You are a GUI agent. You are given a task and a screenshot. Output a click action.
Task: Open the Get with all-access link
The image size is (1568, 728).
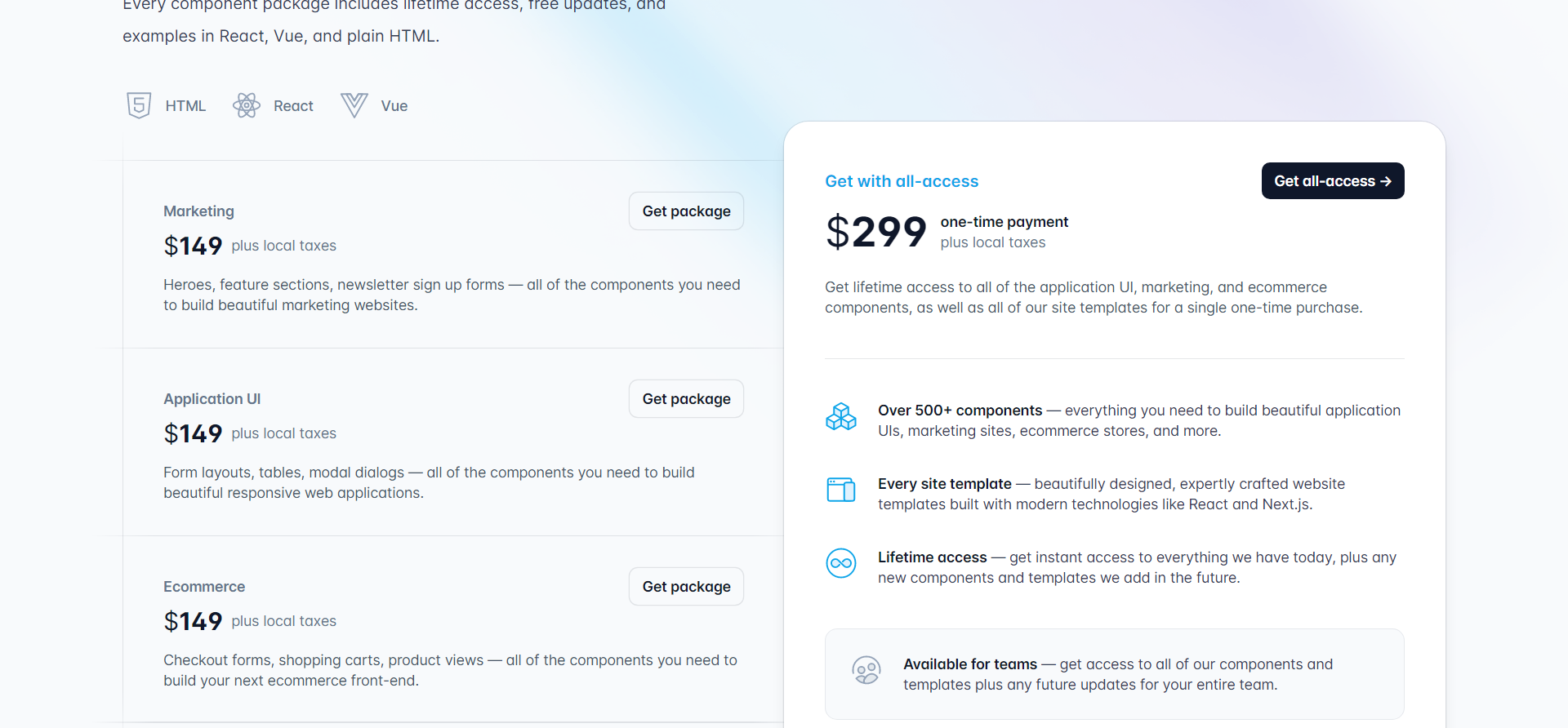point(902,181)
